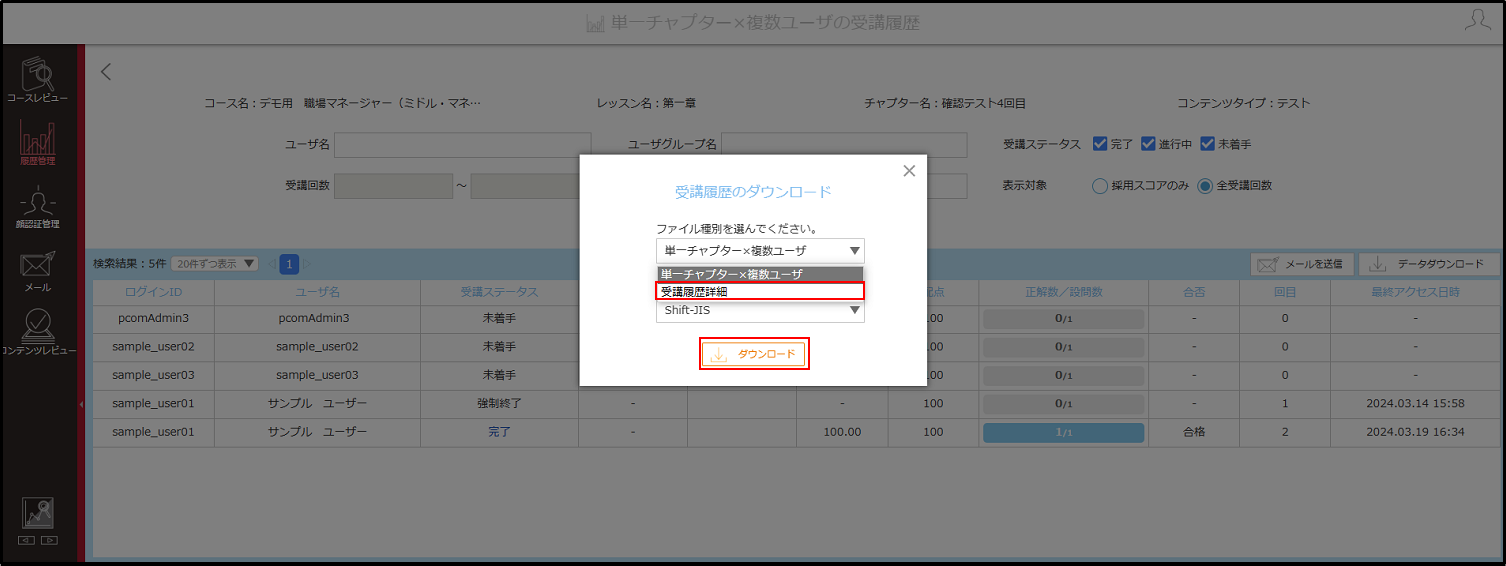Open the メール envelope sidebar icon

38,271
